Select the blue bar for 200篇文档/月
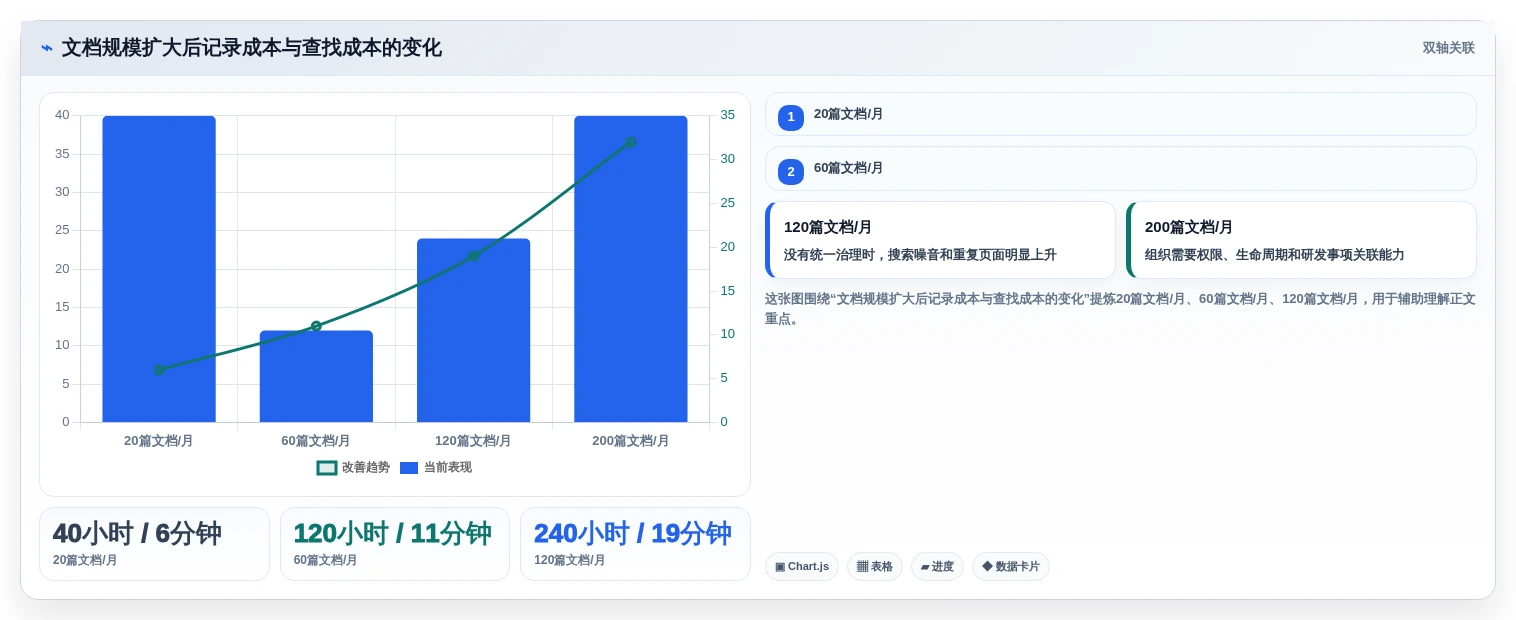Image resolution: width=1516 pixels, height=620 pixels. (x=631, y=269)
